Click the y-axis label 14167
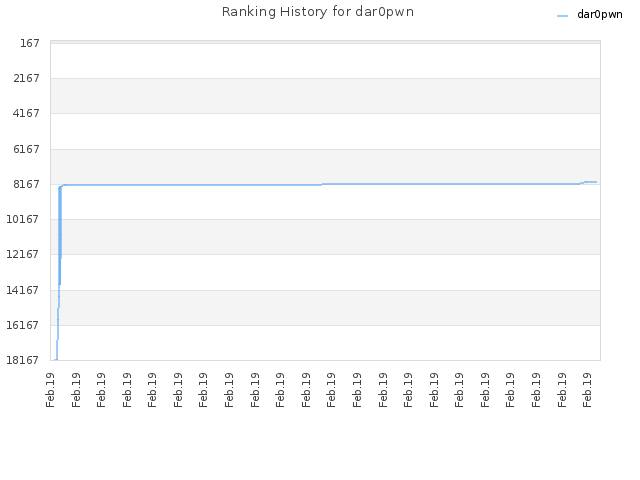The image size is (640, 480). pyautogui.click(x=23, y=290)
